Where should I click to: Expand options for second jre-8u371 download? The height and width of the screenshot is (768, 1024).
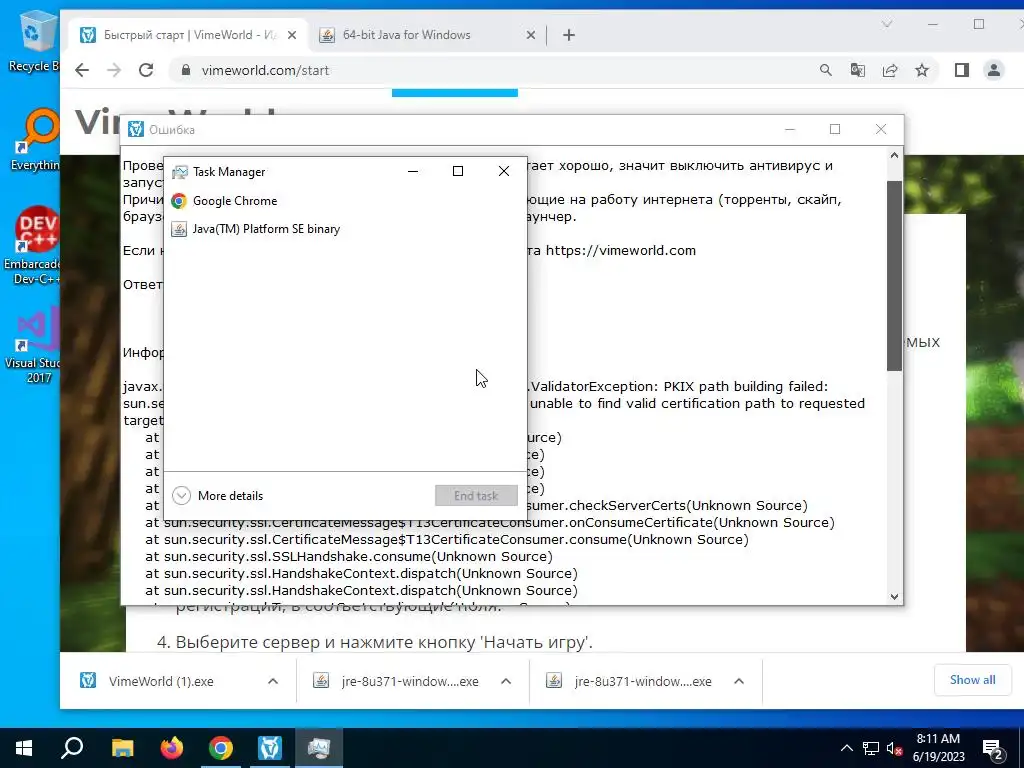(x=739, y=681)
